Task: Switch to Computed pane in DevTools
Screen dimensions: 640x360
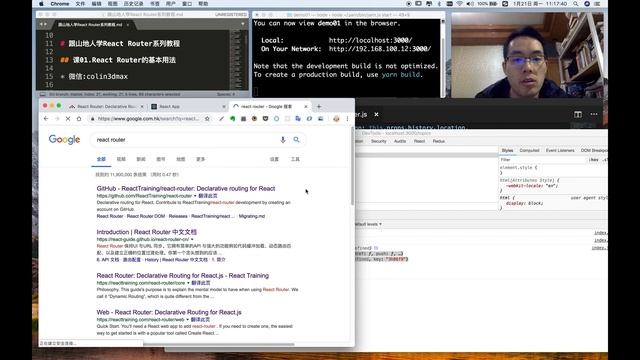Action: 529,151
